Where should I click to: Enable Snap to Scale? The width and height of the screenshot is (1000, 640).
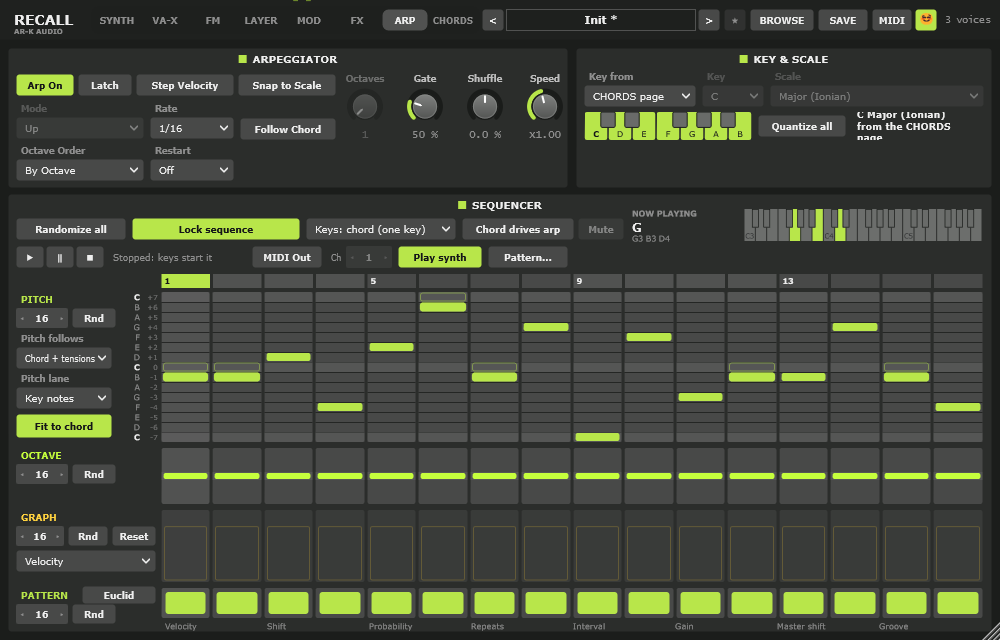(x=286, y=85)
